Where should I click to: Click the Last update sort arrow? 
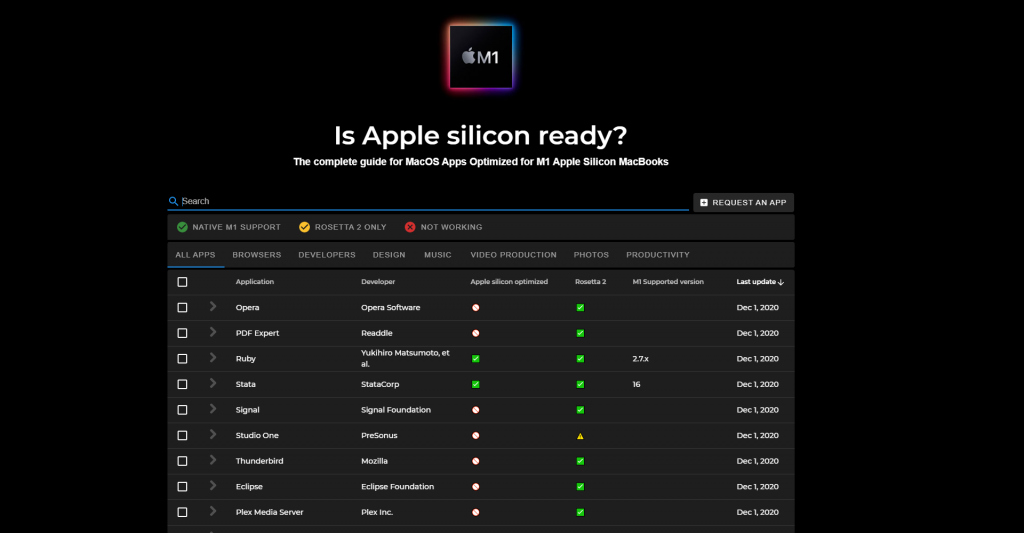coord(781,282)
